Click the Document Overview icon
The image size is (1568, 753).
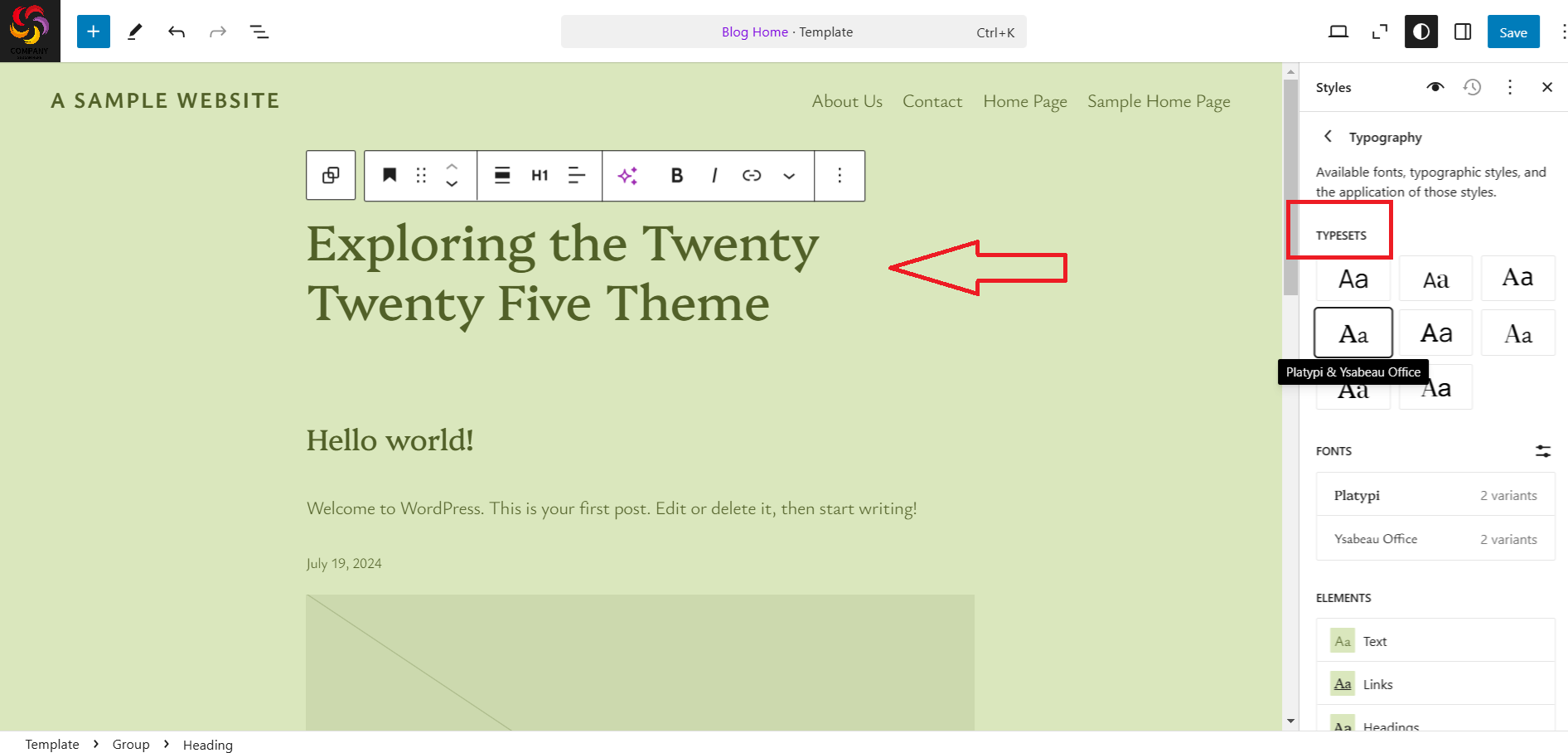pyautogui.click(x=259, y=32)
